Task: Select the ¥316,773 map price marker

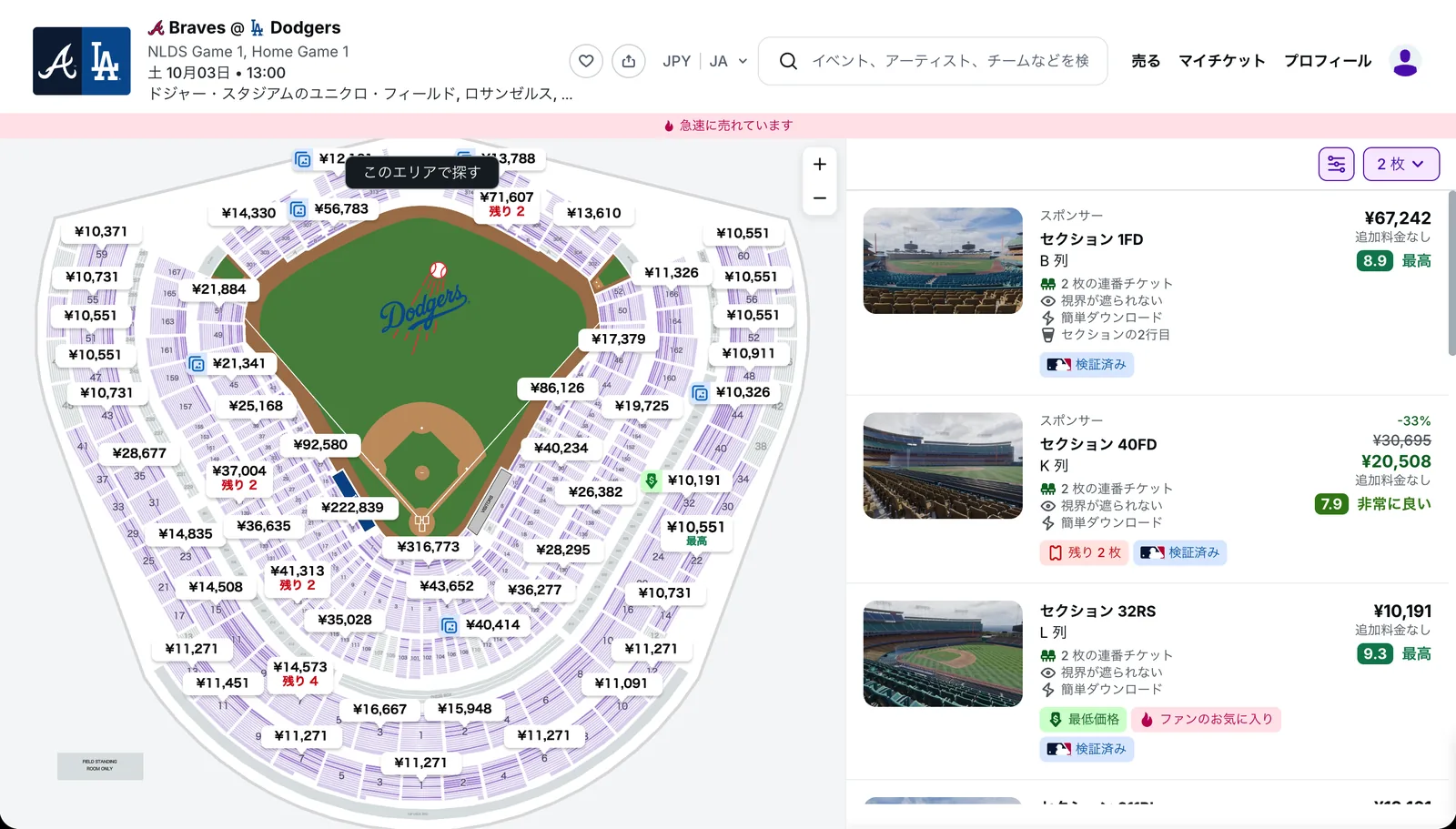Action: click(429, 546)
